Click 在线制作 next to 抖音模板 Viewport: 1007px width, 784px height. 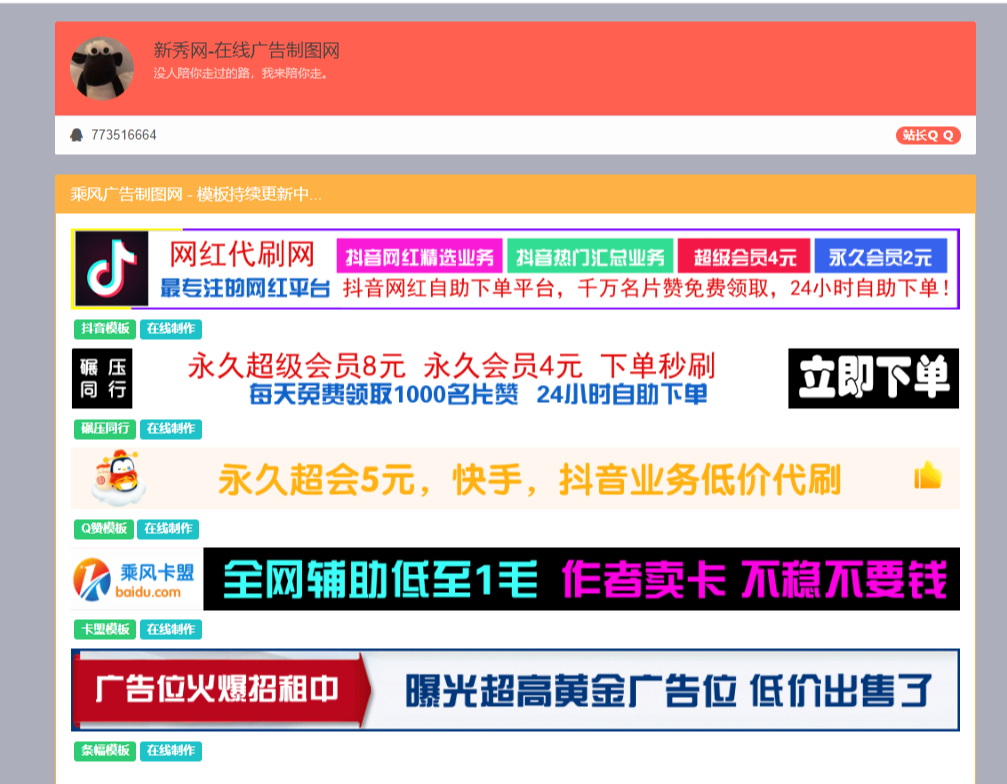[171, 329]
